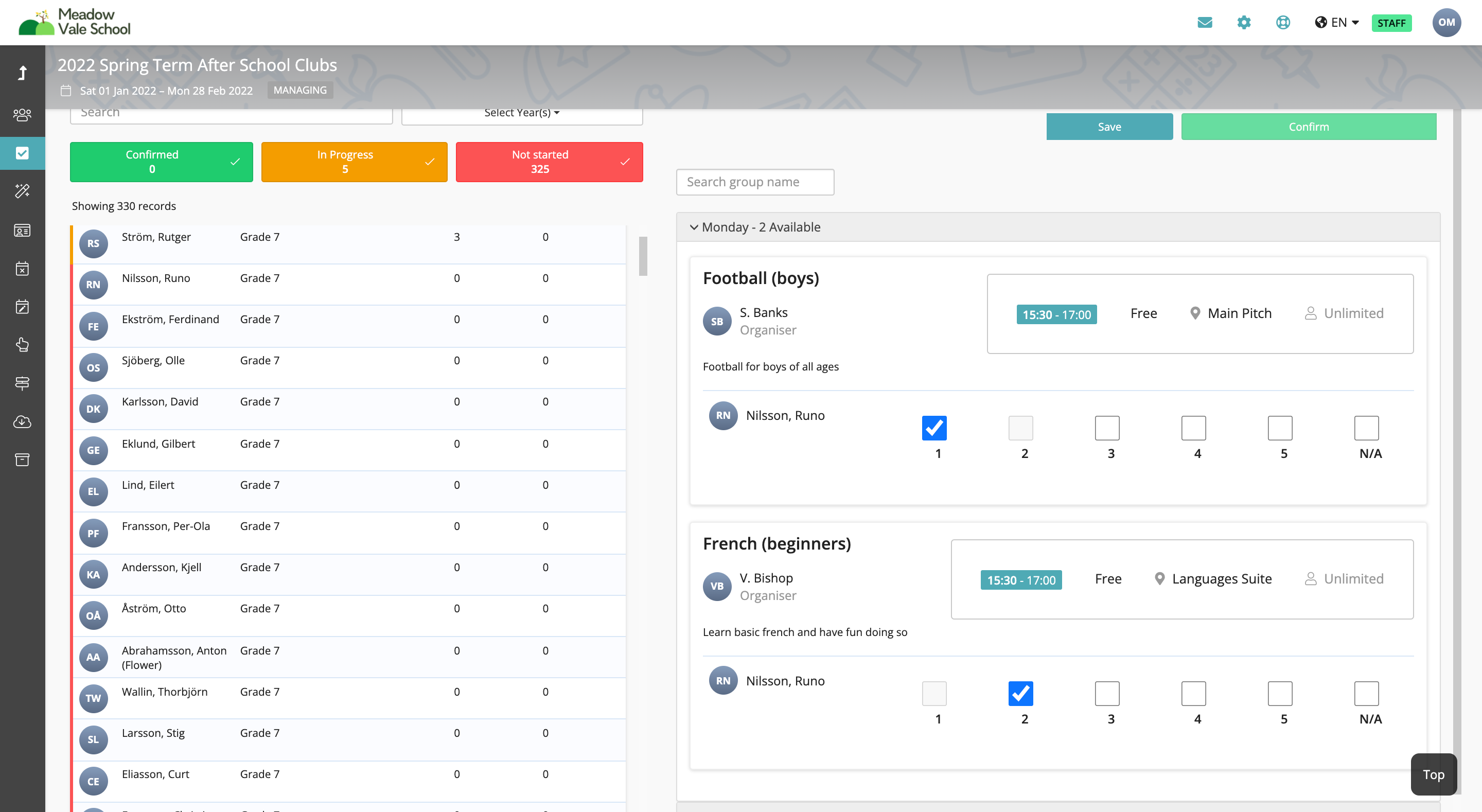
Task: Tick N/A for French (beginners)
Action: 1366,694
